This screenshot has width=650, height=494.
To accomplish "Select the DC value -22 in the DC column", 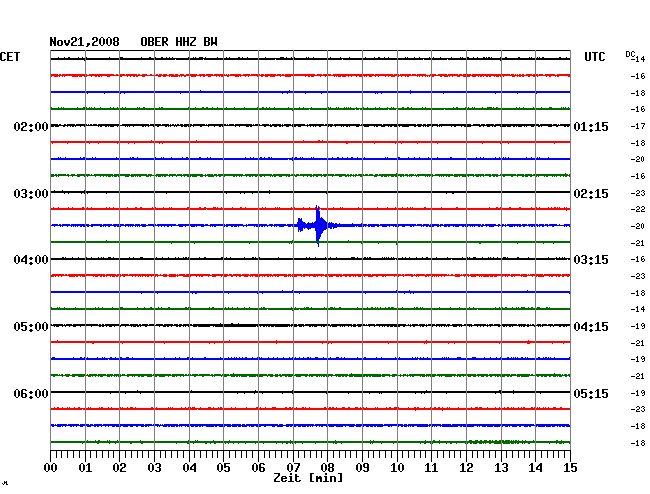I will point(638,209).
